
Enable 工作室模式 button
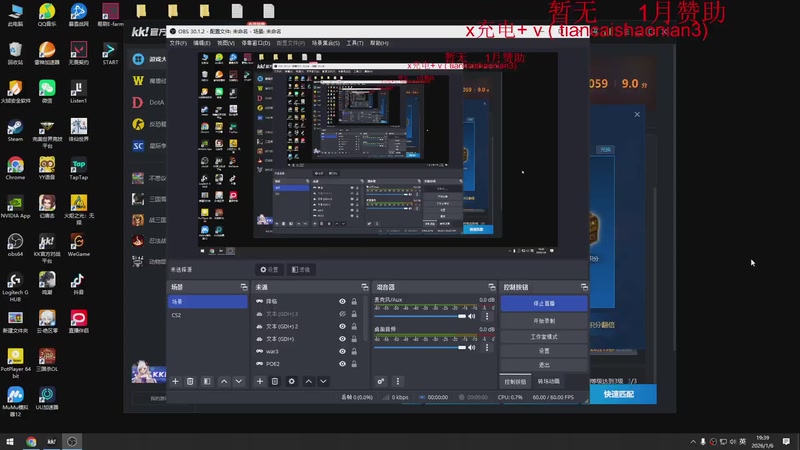544,337
